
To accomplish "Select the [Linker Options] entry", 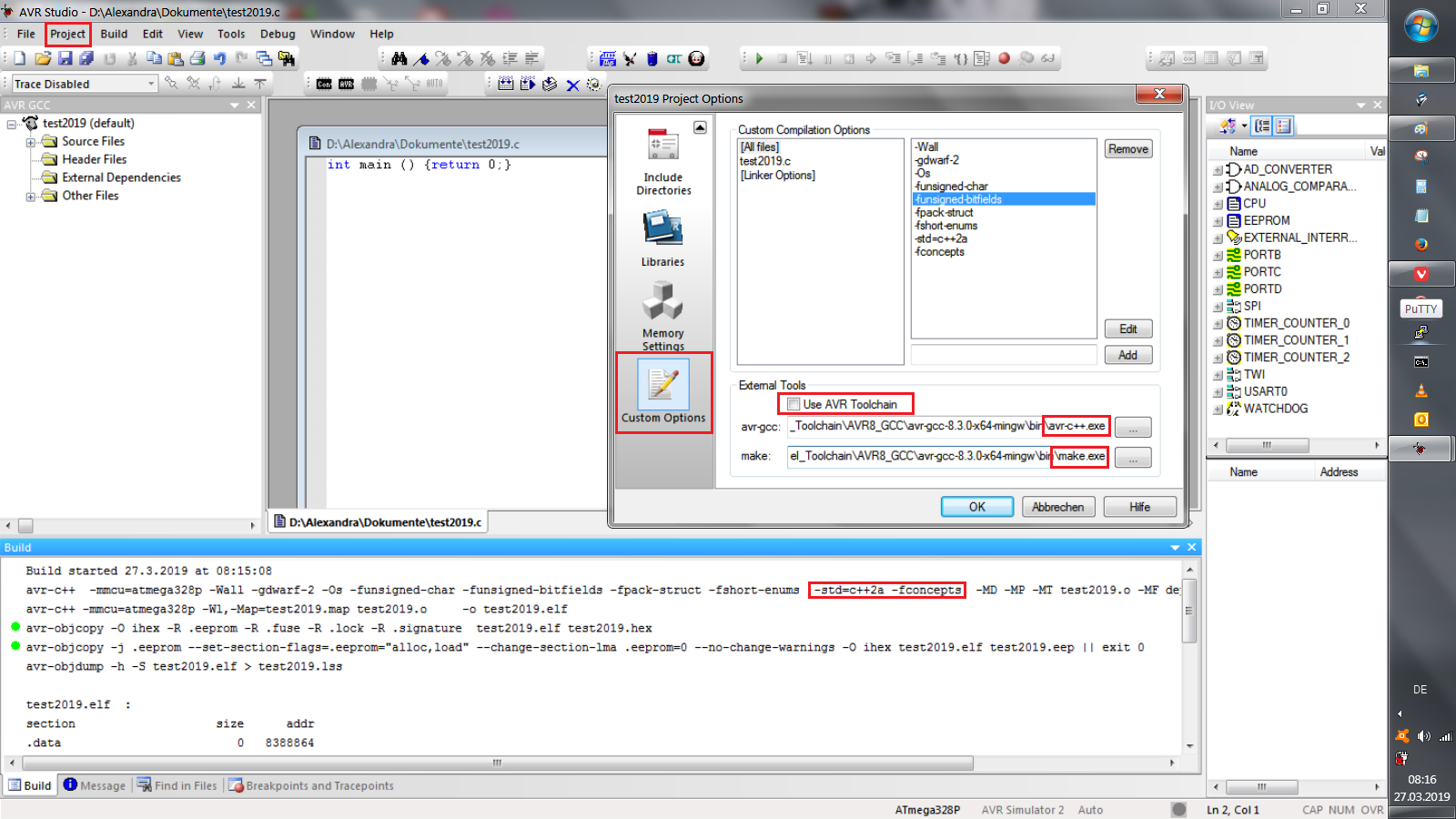I will (778, 176).
